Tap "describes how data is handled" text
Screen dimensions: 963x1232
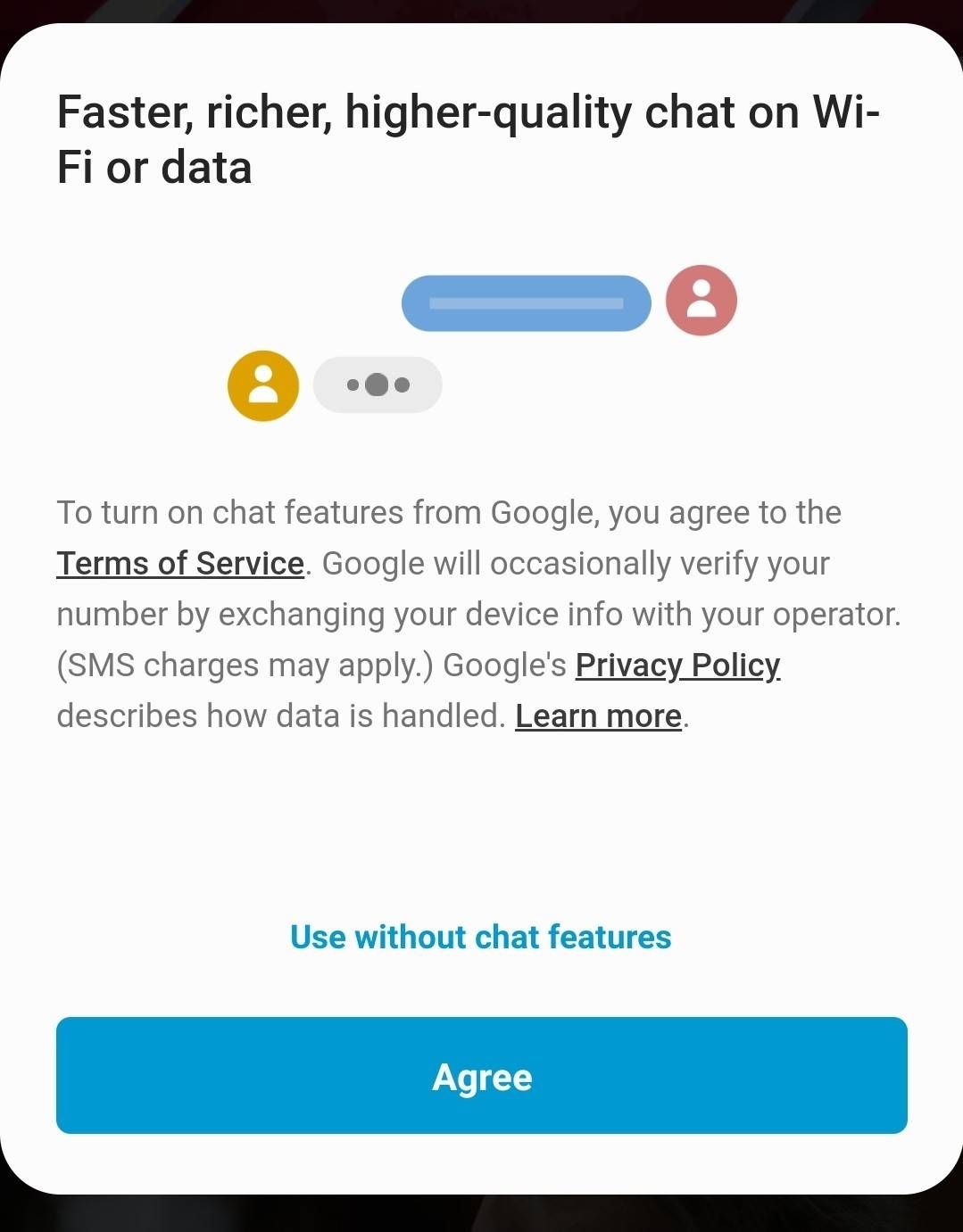(x=280, y=716)
